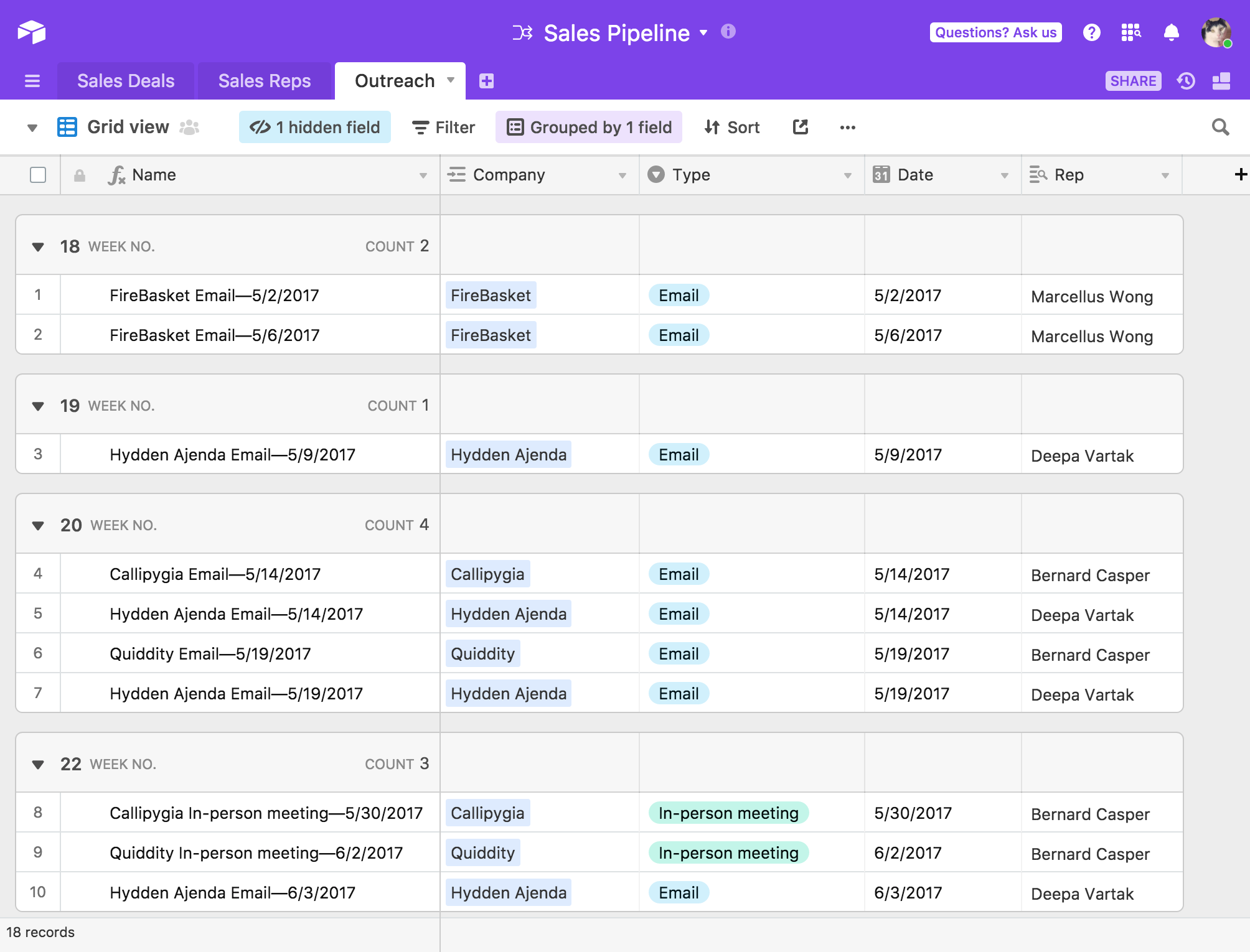Click the lock icon in Name header

[x=79, y=175]
